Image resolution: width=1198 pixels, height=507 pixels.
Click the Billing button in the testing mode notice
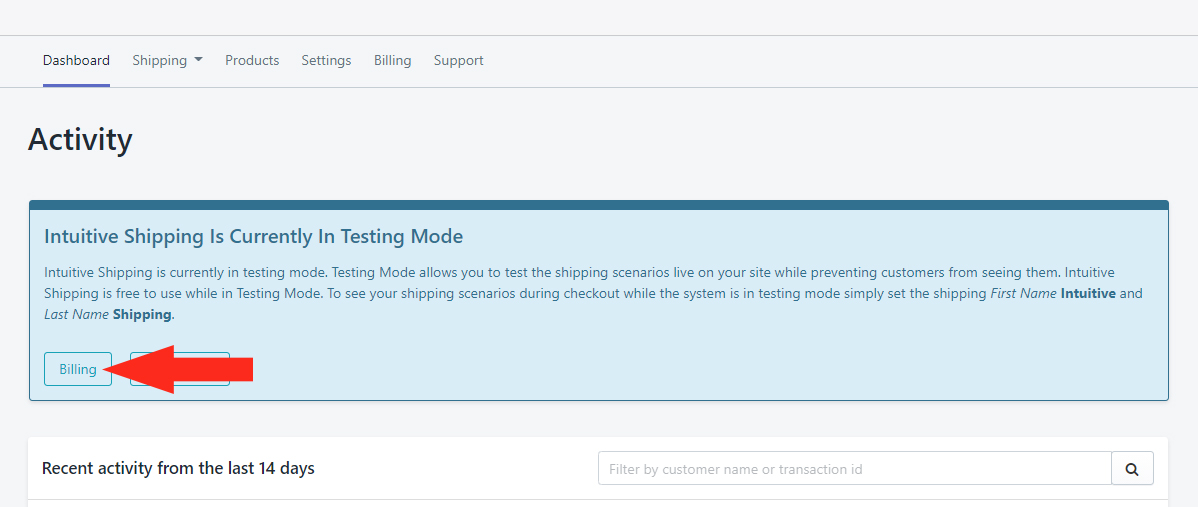click(78, 369)
